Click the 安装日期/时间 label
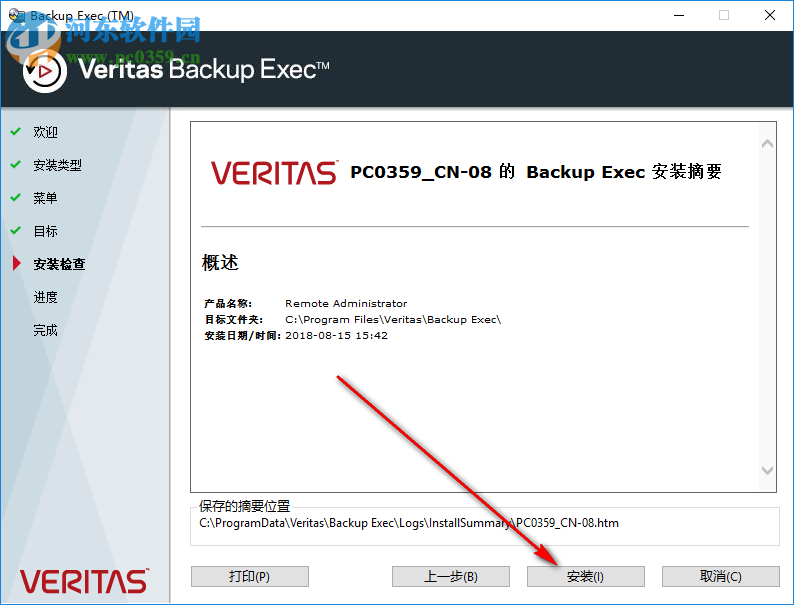The height and width of the screenshot is (605, 794). [243, 335]
